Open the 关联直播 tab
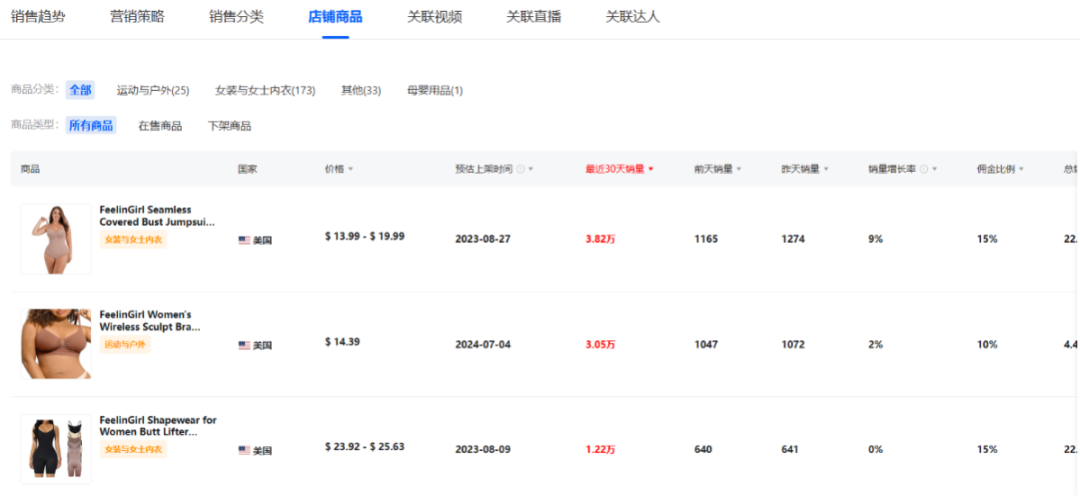 tap(534, 17)
